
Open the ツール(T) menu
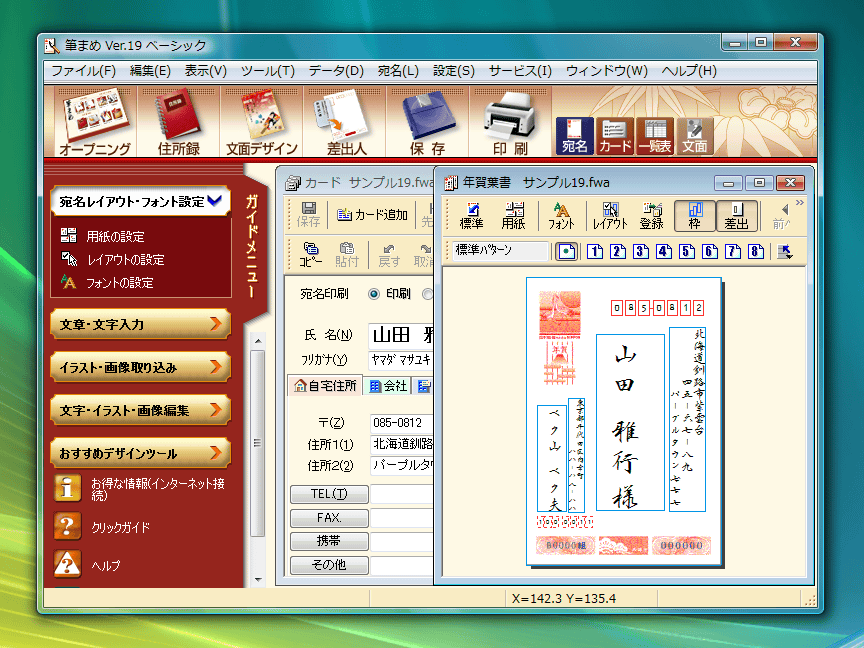pos(268,71)
